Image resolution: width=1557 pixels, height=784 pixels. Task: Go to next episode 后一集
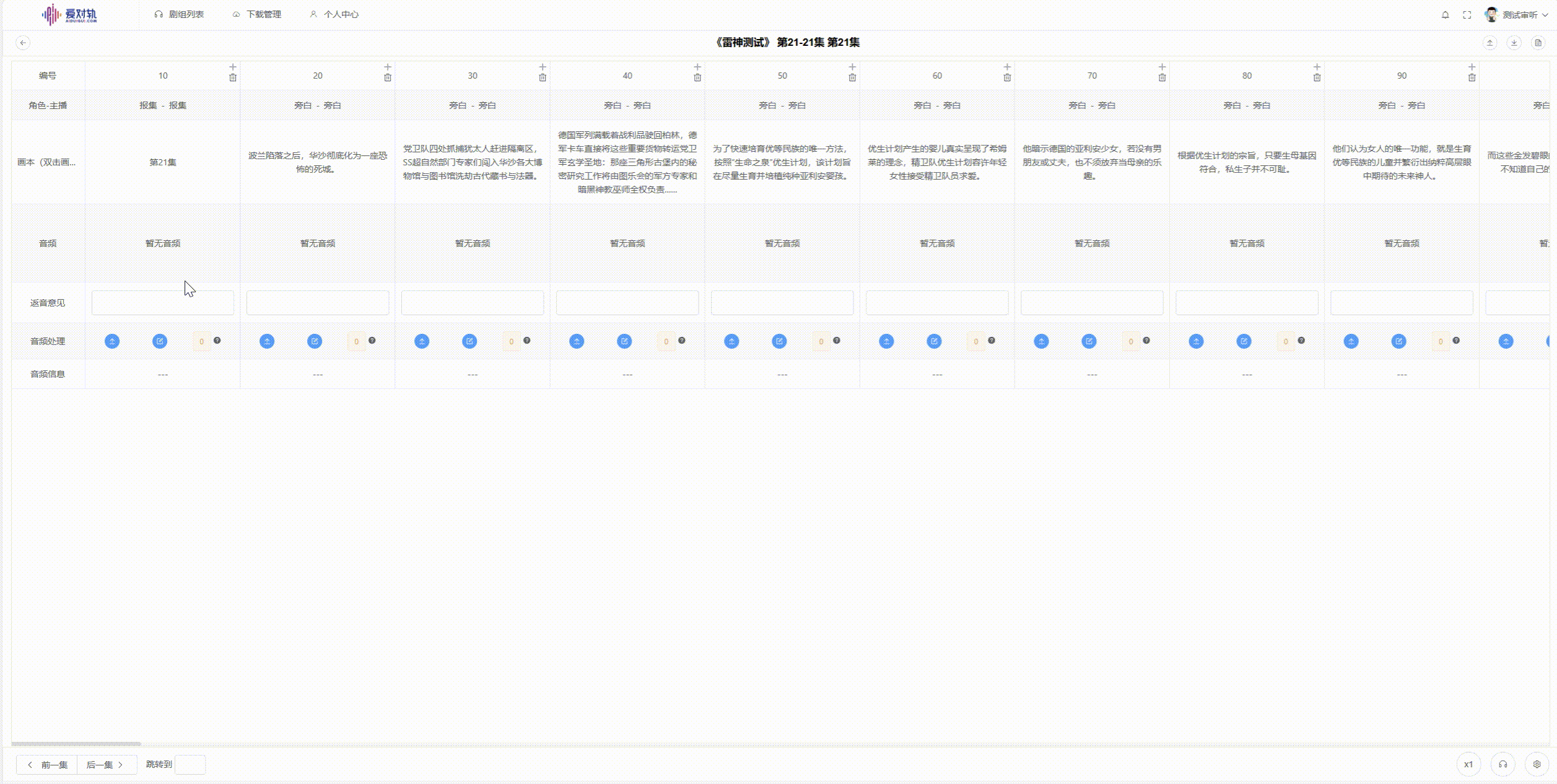(107, 765)
